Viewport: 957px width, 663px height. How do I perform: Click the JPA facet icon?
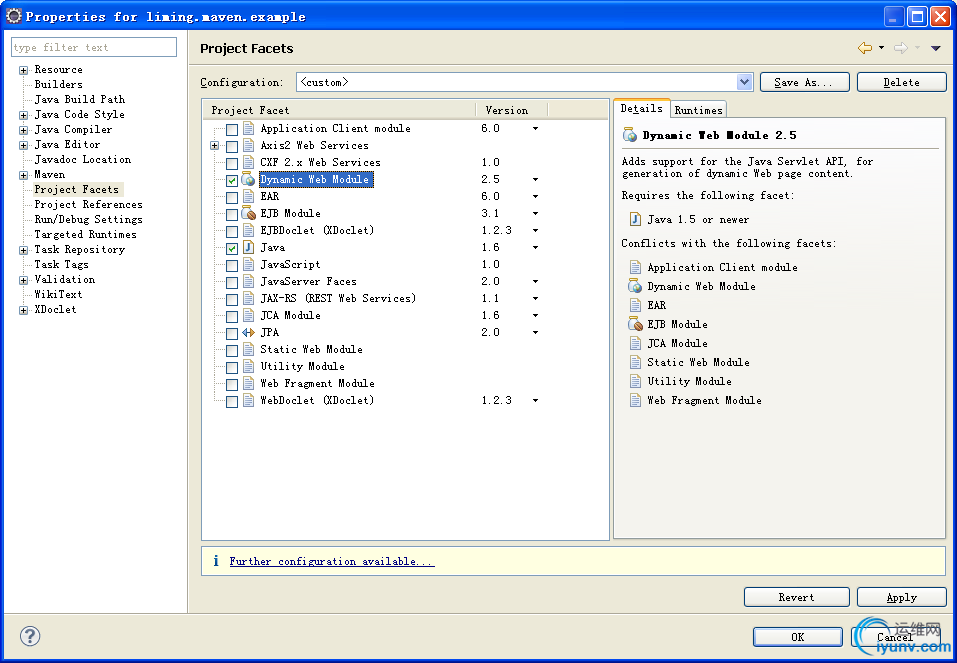[x=248, y=333]
